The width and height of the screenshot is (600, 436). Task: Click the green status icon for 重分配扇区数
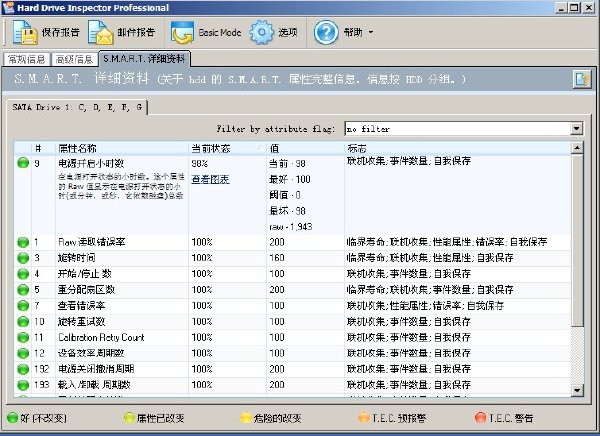tap(23, 290)
